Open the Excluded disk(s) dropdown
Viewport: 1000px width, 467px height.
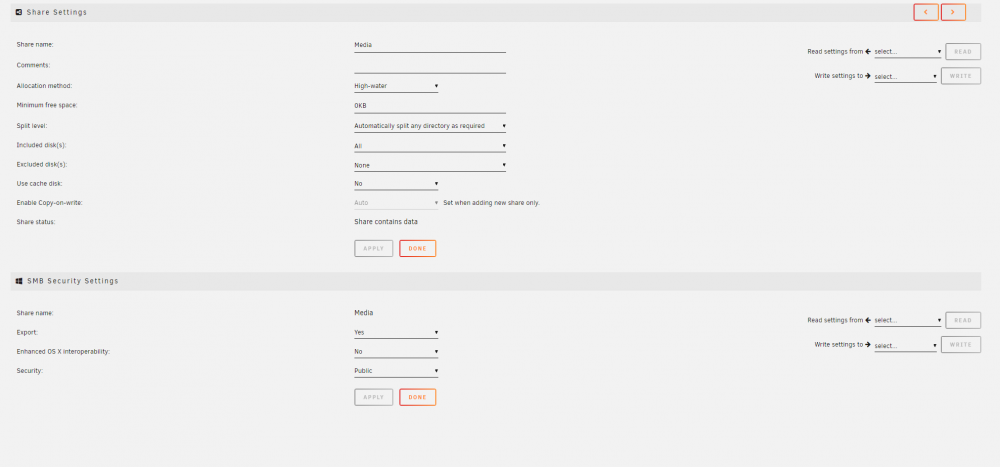coord(430,165)
